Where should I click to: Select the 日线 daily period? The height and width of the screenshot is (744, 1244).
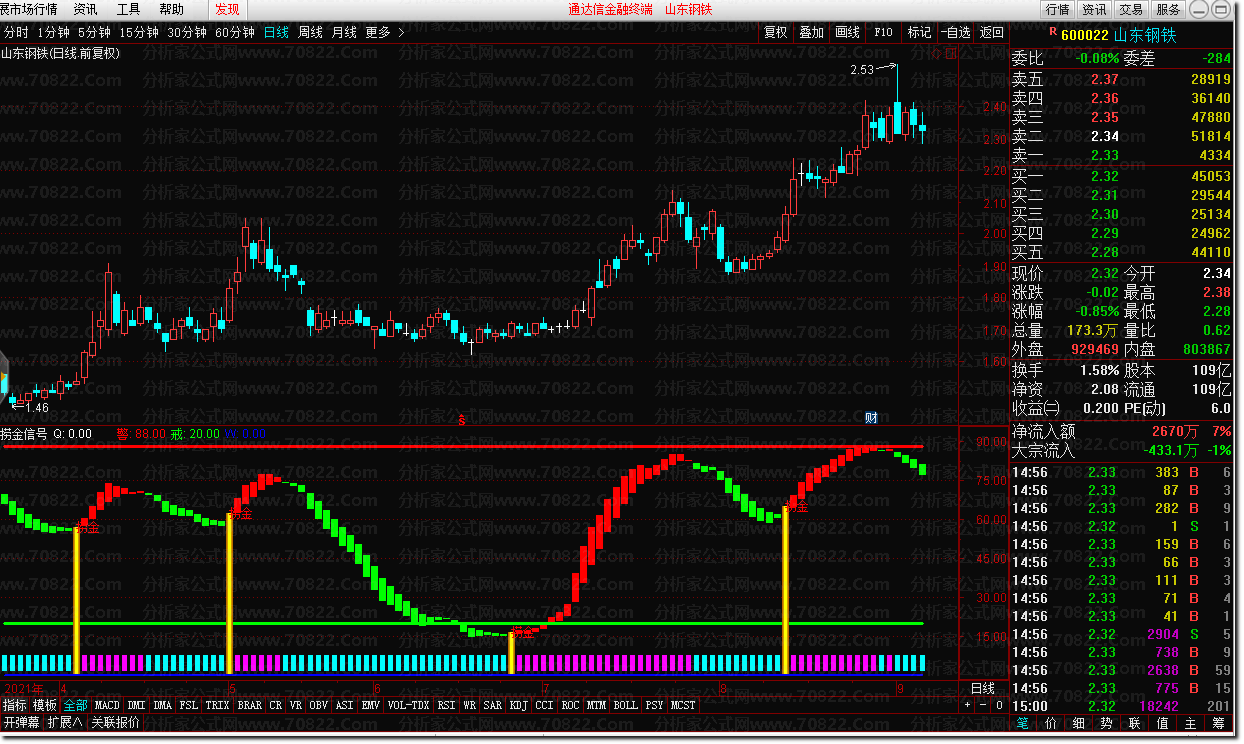tap(276, 32)
